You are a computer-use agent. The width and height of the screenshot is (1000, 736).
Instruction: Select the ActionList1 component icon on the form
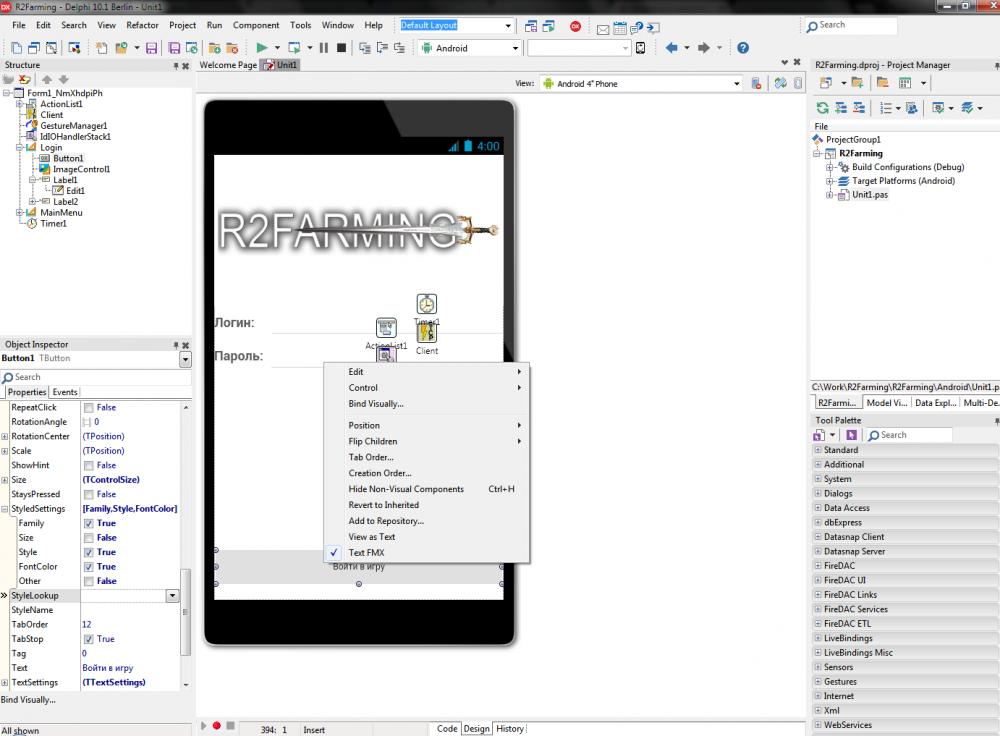click(386, 328)
